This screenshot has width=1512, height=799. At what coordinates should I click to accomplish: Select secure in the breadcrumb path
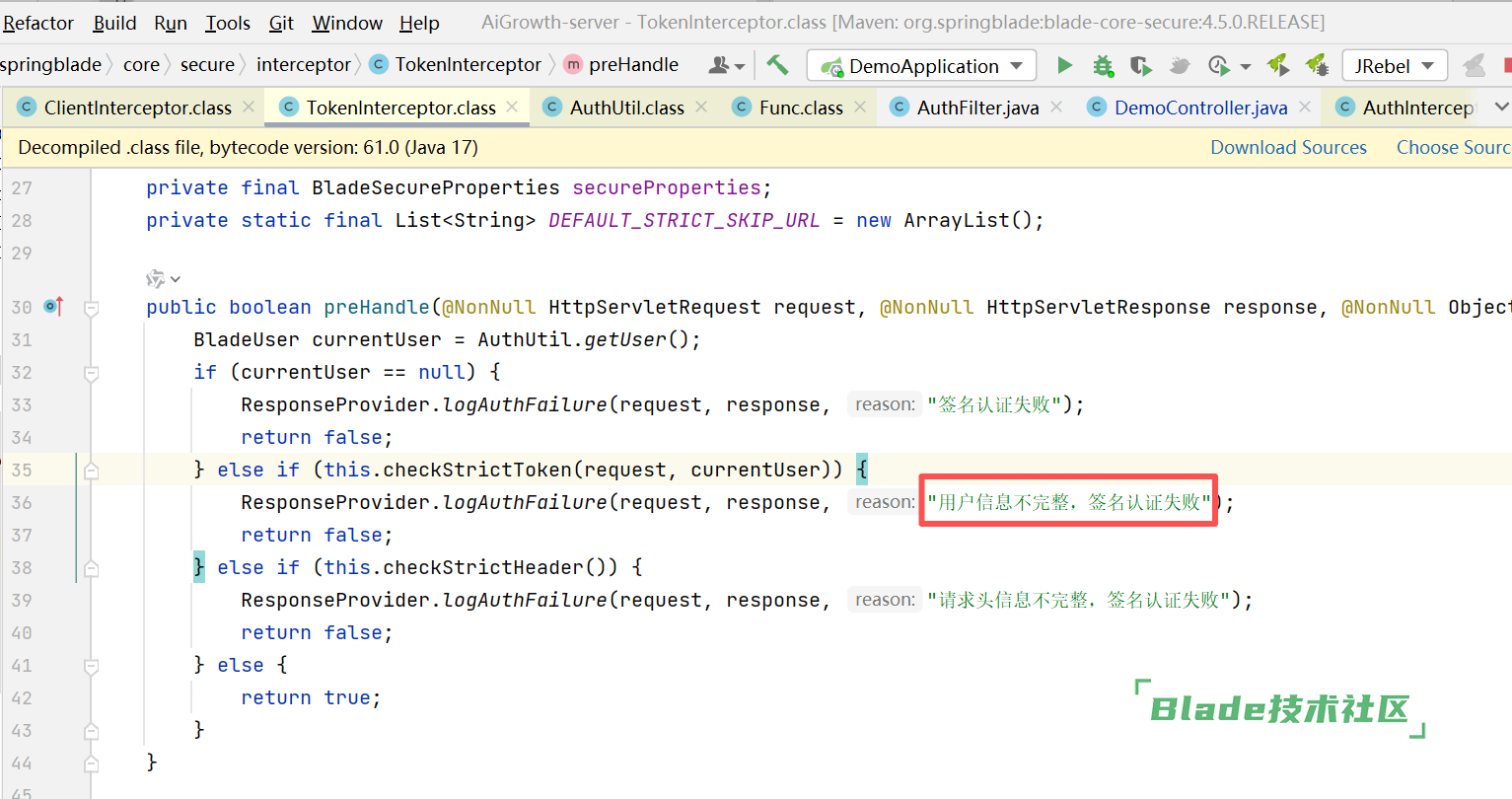207,64
